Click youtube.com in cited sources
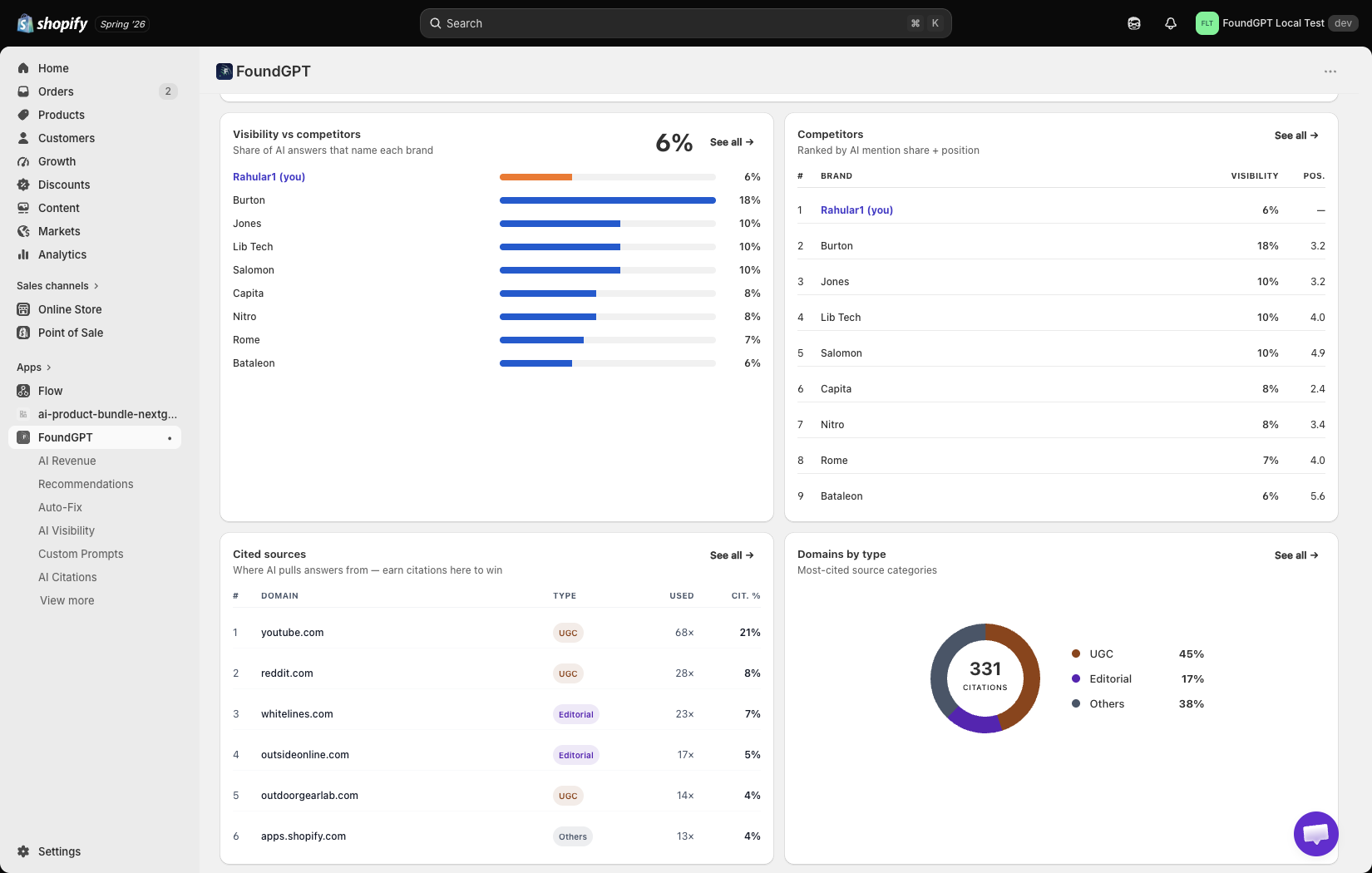Viewport: 1372px width, 873px height. click(292, 633)
